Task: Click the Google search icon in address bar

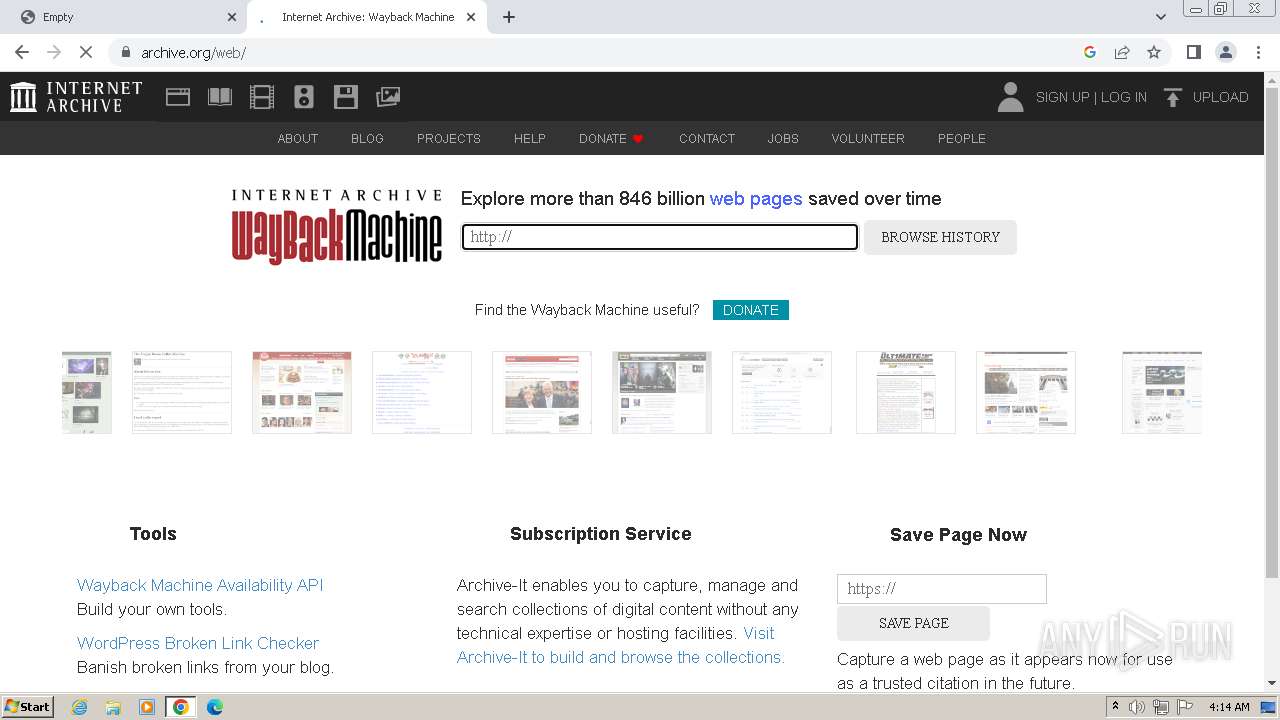Action: pyautogui.click(x=1090, y=52)
